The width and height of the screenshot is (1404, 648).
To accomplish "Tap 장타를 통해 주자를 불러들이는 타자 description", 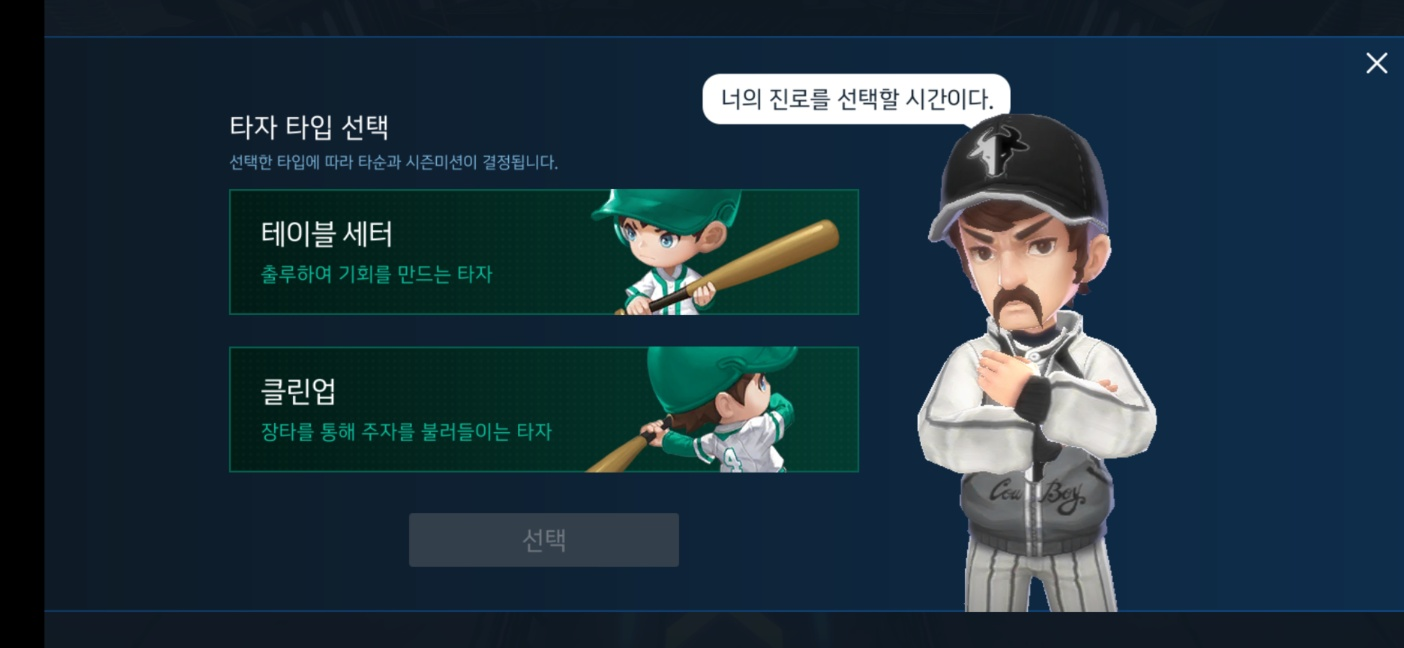I will click(406, 431).
